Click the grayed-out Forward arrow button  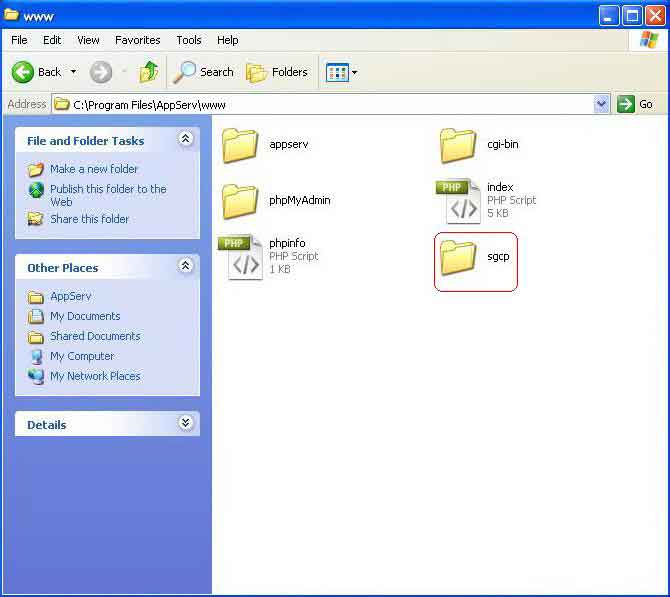click(x=101, y=72)
